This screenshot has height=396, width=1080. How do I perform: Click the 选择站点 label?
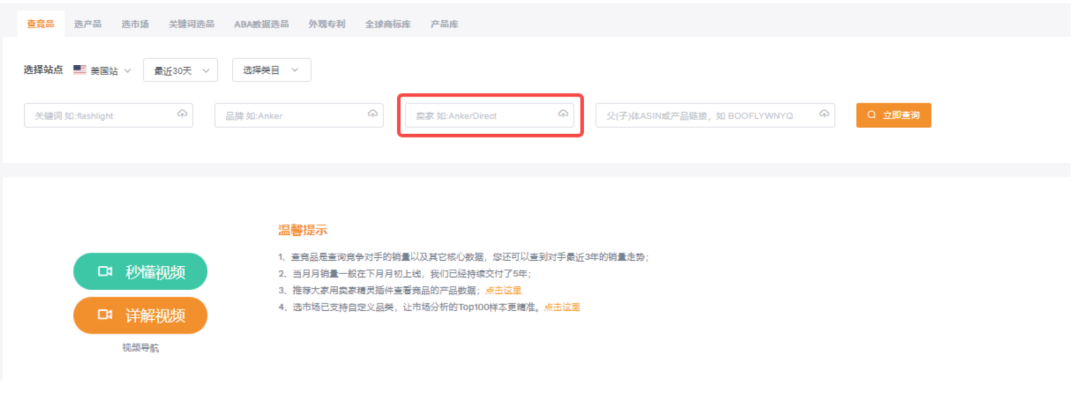43,70
